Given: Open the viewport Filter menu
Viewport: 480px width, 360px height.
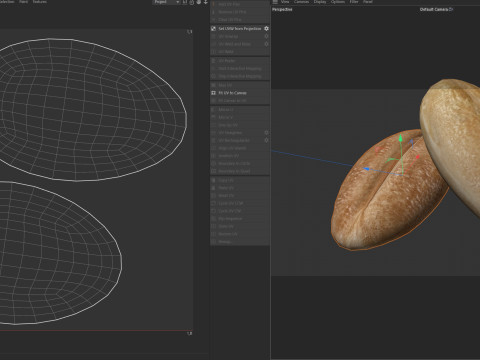Looking at the screenshot, I should coord(354,2).
